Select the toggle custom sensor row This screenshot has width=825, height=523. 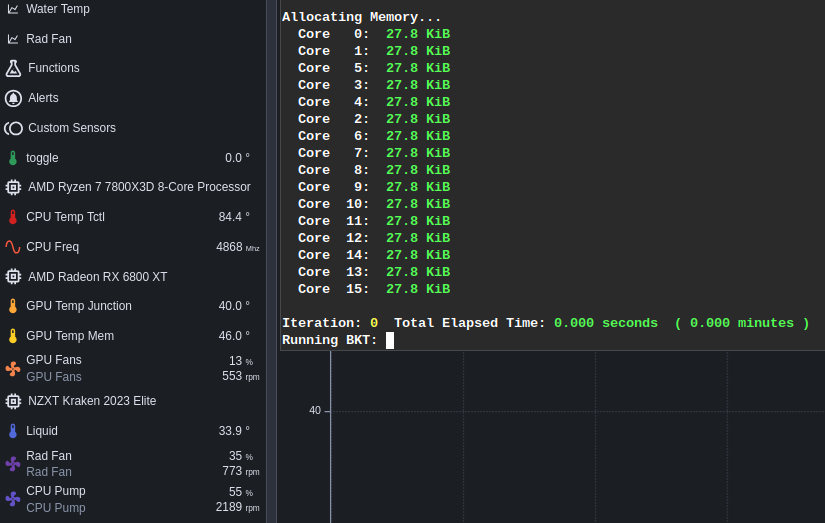(x=132, y=158)
